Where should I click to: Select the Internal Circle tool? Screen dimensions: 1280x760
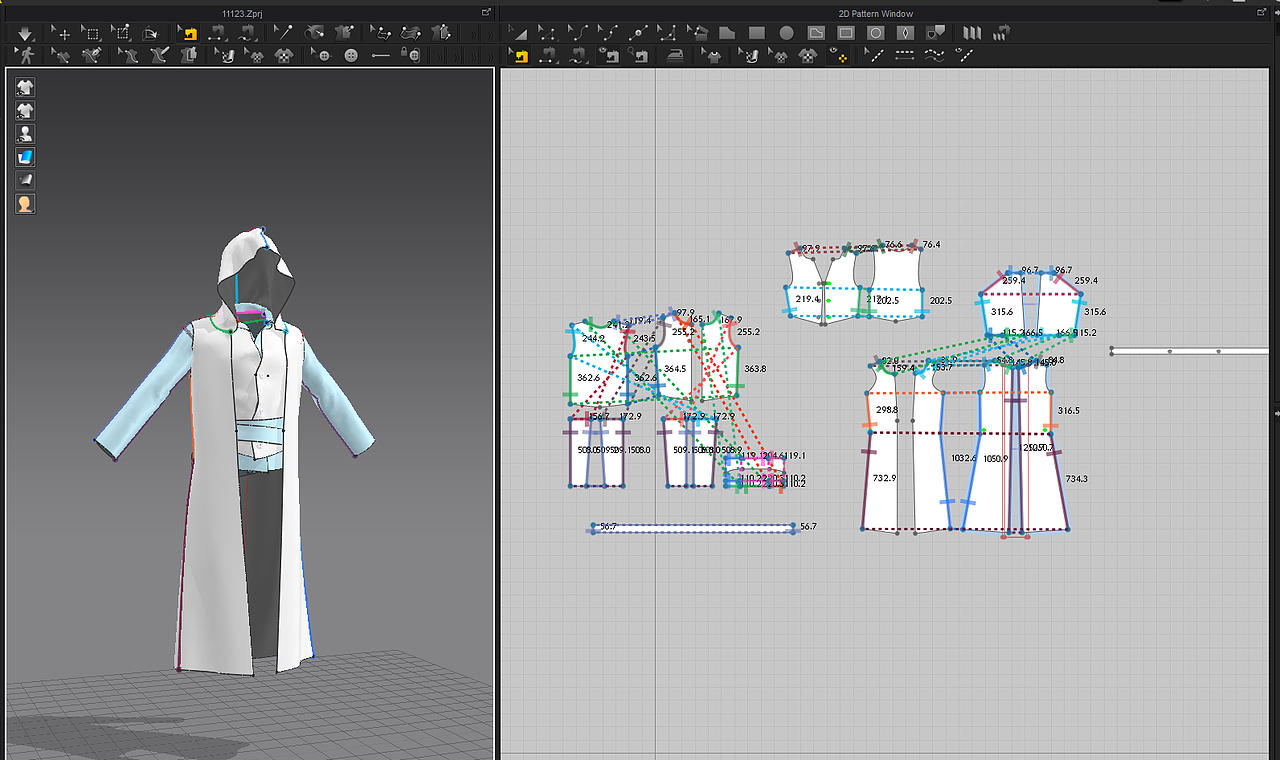(x=875, y=34)
